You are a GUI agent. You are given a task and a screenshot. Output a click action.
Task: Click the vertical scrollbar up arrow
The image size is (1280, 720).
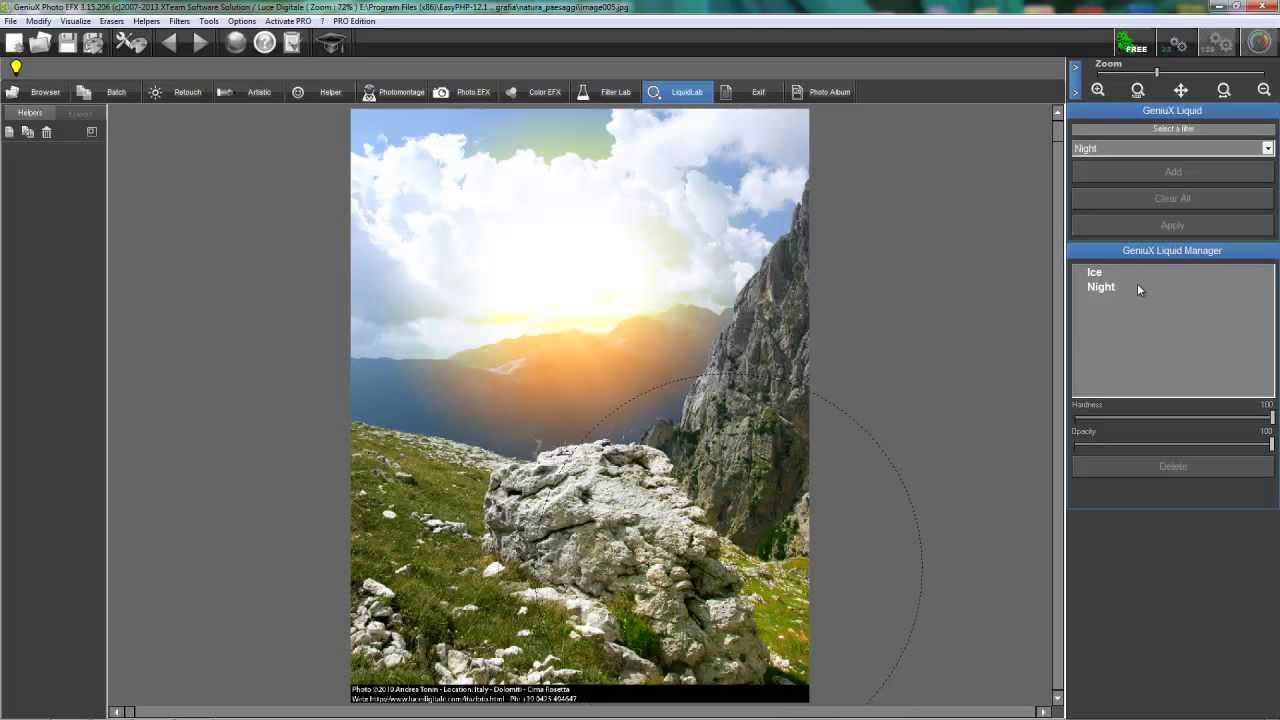point(1058,113)
